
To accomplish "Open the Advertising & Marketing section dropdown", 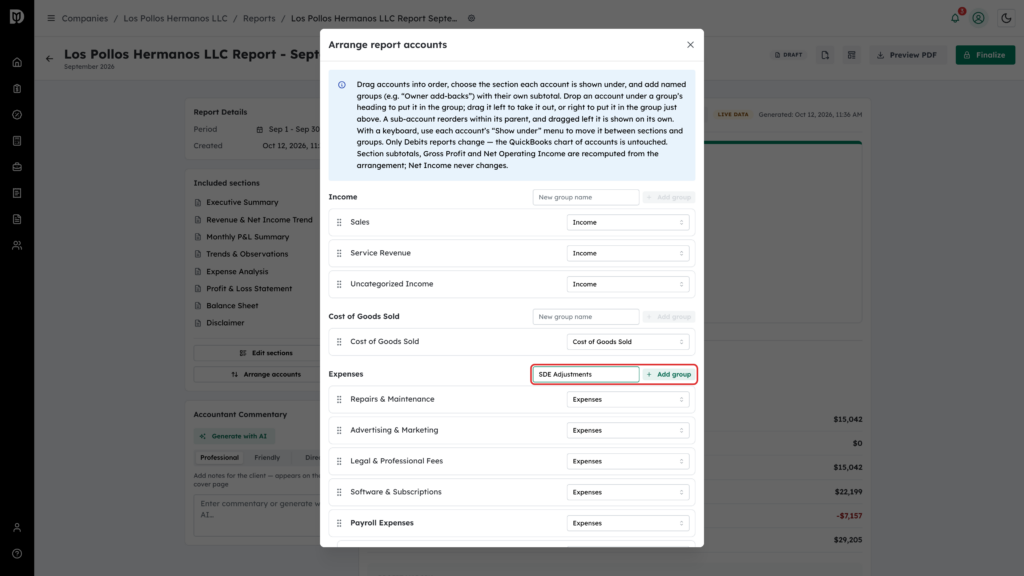I will pyautogui.click(x=628, y=430).
